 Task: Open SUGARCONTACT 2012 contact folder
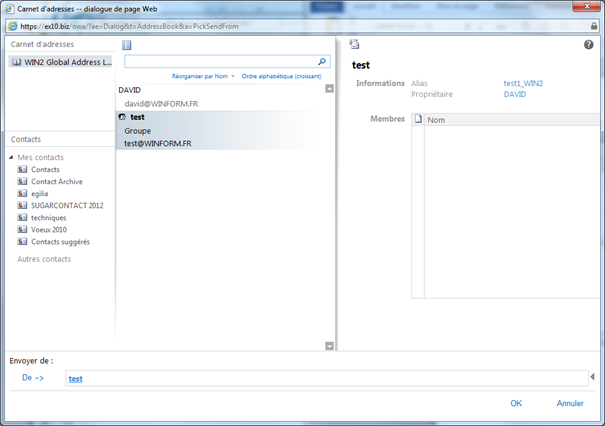(x=67, y=206)
